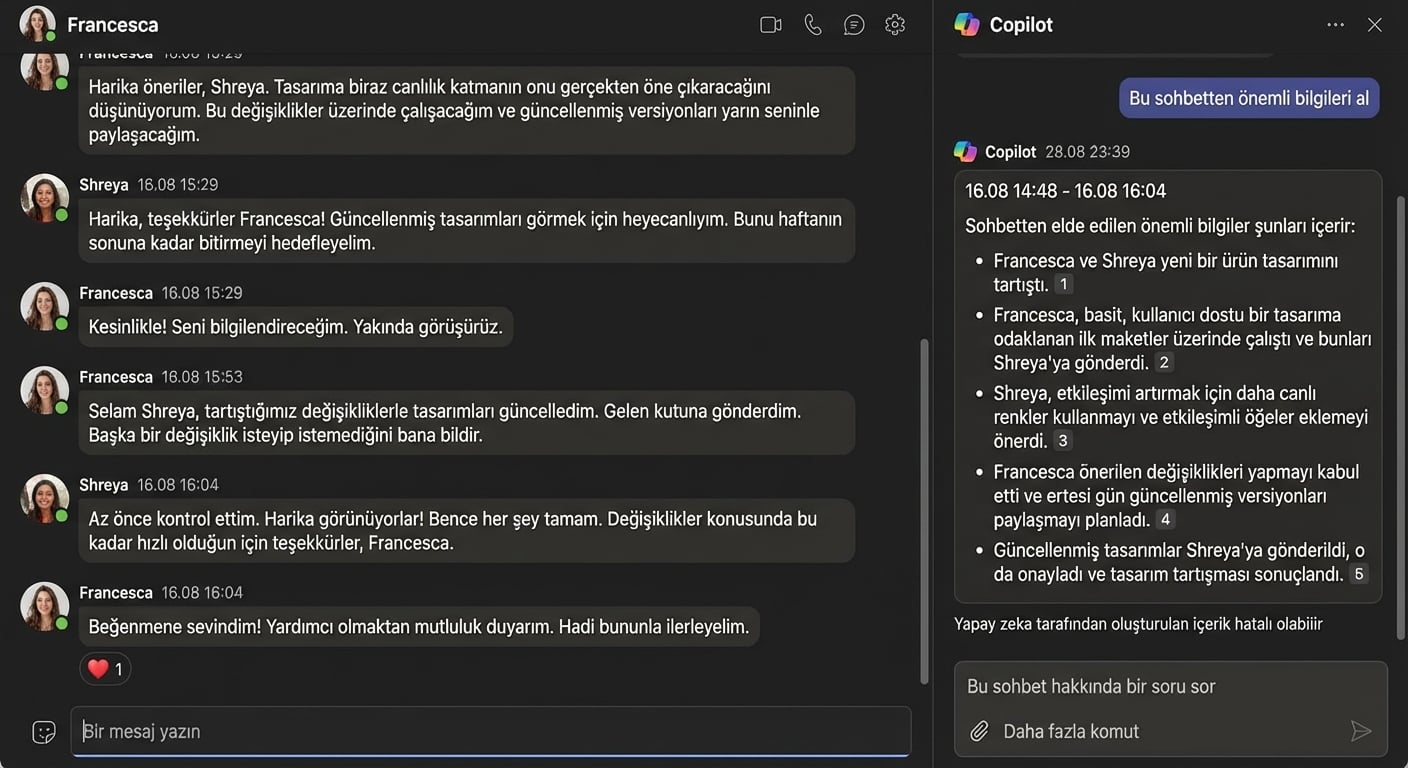
Task: Open the chat pop-out icon
Action: [853, 23]
